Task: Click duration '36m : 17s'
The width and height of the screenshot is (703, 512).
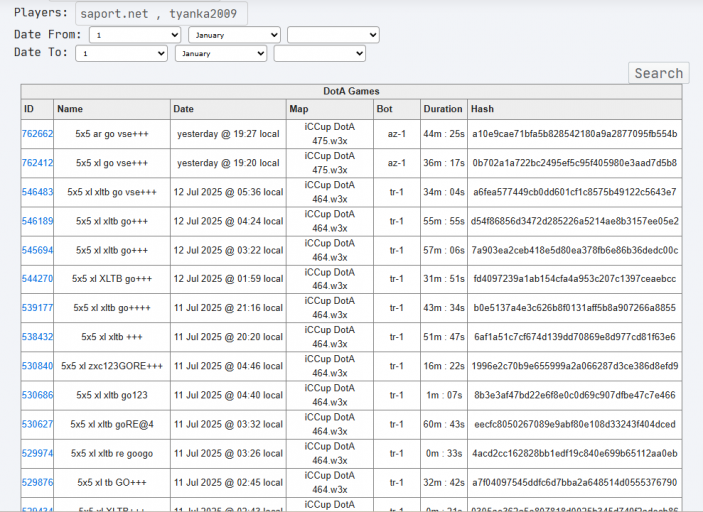Action: pos(444,163)
